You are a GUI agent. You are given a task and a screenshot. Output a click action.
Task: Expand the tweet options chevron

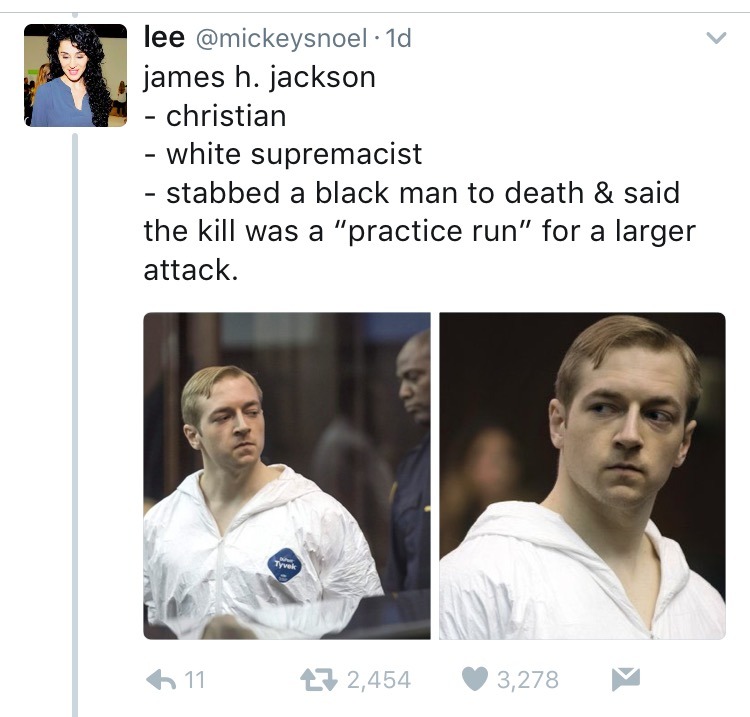[716, 37]
